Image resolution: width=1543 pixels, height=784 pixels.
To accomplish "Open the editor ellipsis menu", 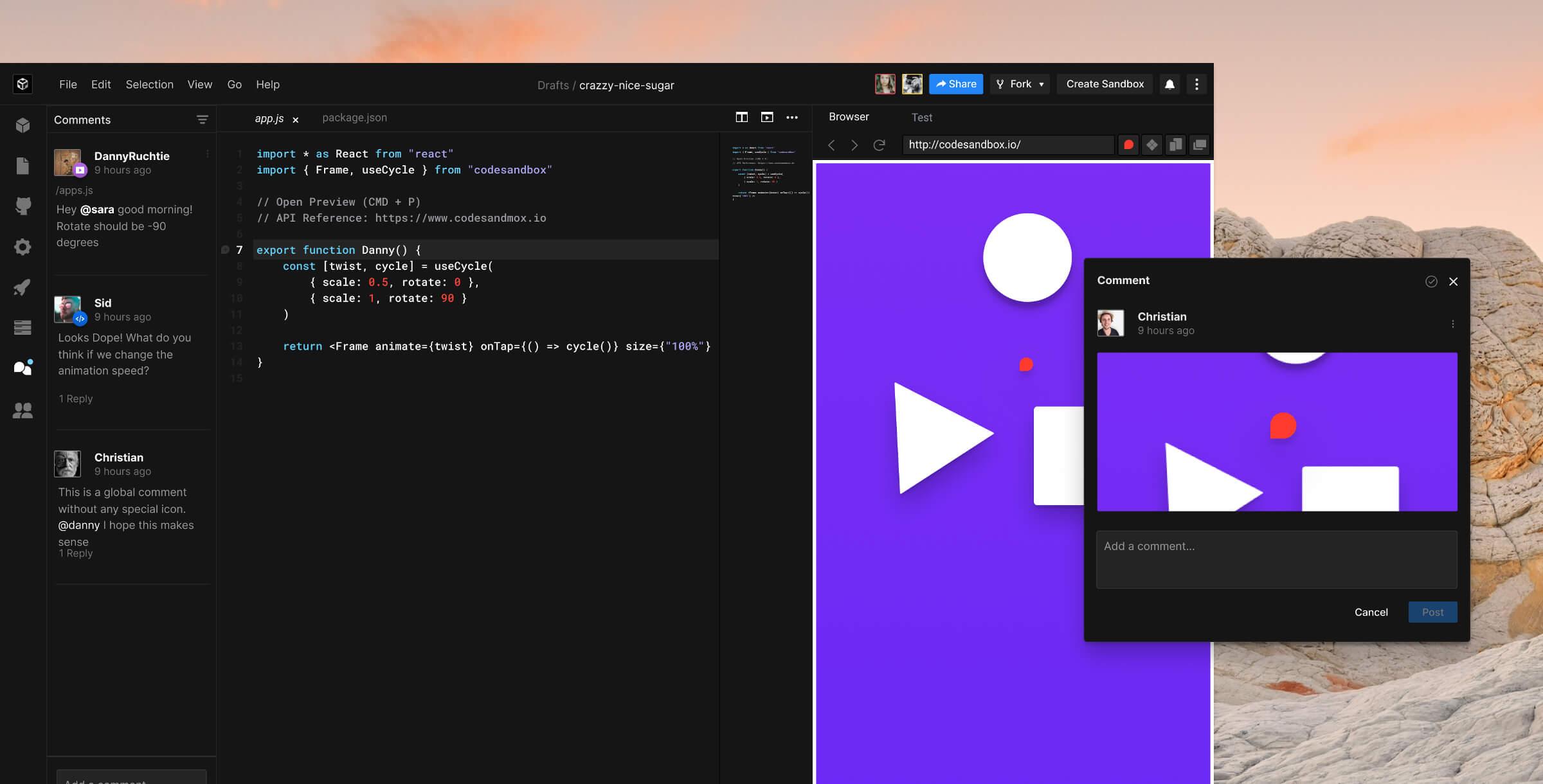I will [792, 118].
